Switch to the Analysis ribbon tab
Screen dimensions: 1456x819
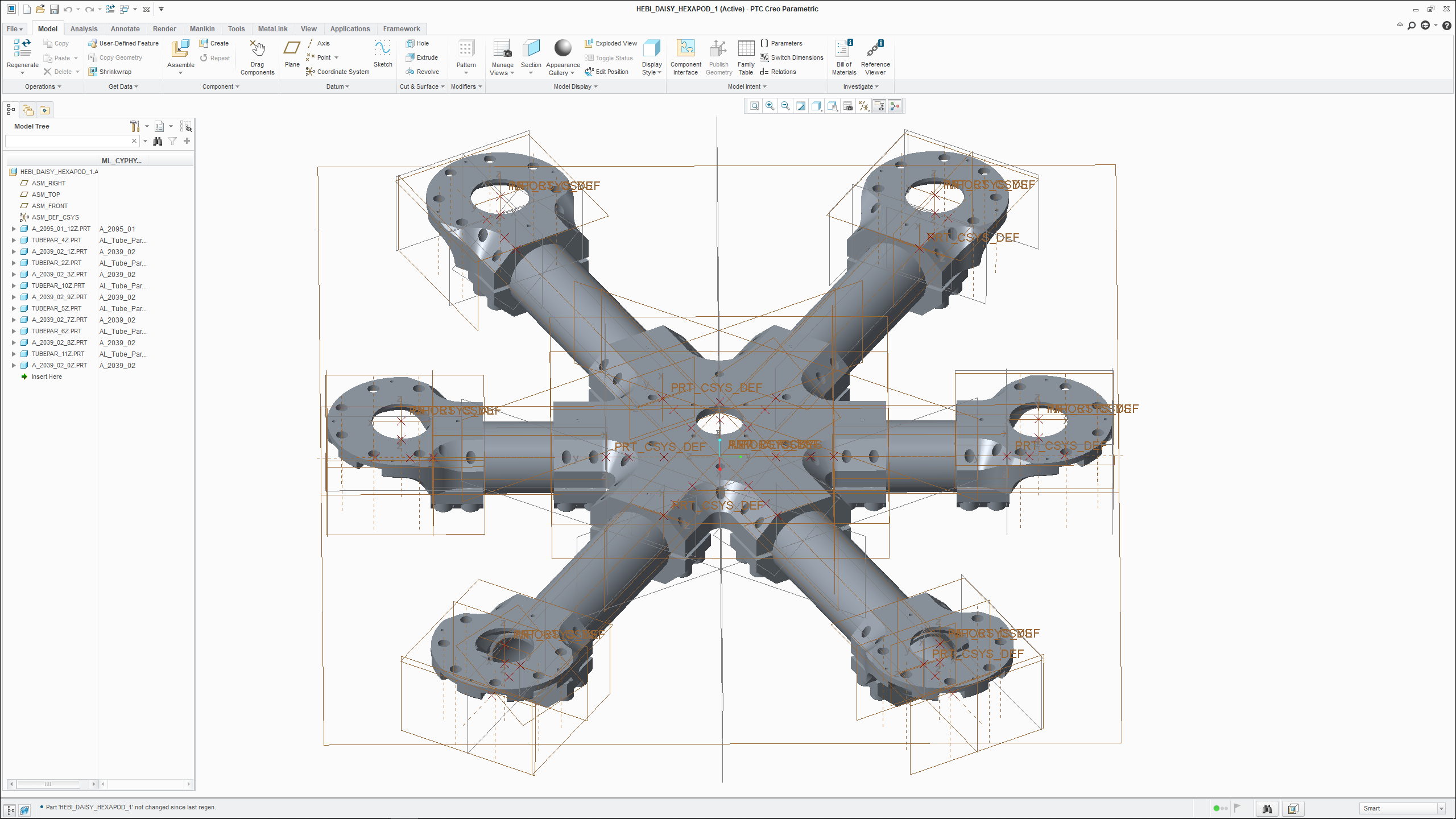point(84,29)
